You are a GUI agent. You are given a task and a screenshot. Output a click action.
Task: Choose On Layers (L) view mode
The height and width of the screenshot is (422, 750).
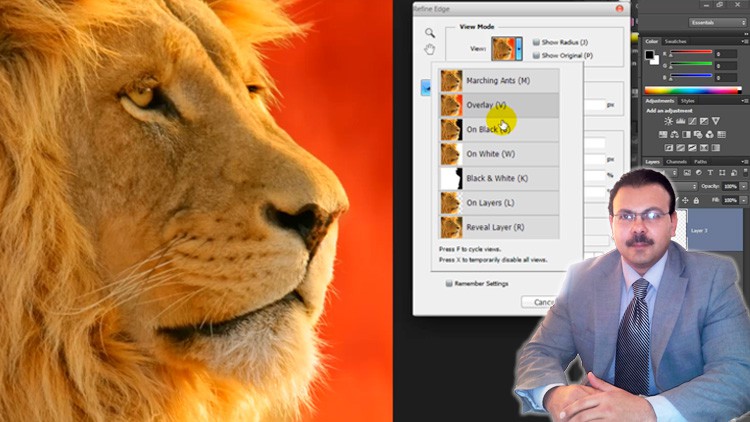point(499,202)
